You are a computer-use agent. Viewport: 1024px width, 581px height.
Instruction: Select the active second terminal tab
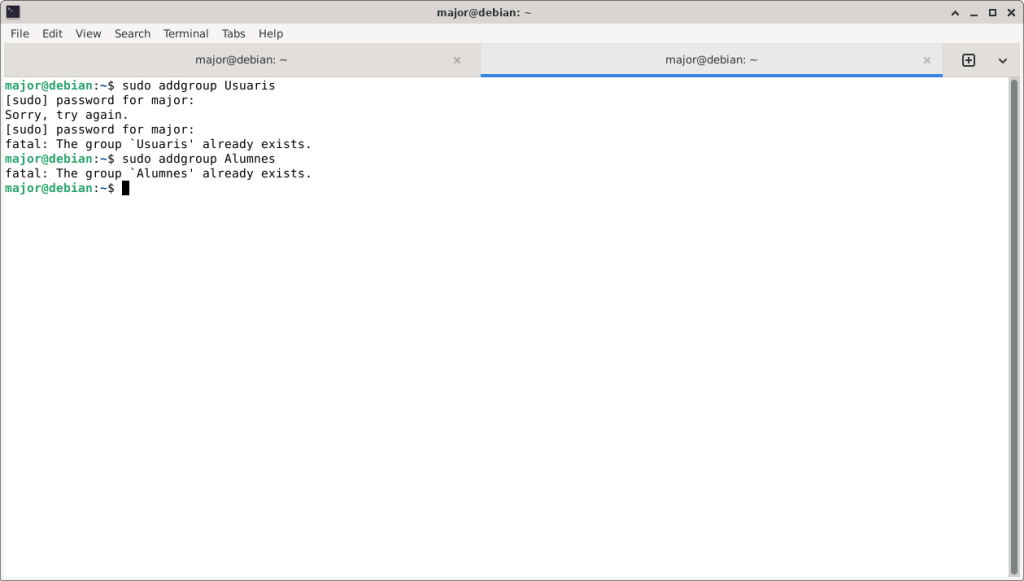[x=711, y=60]
